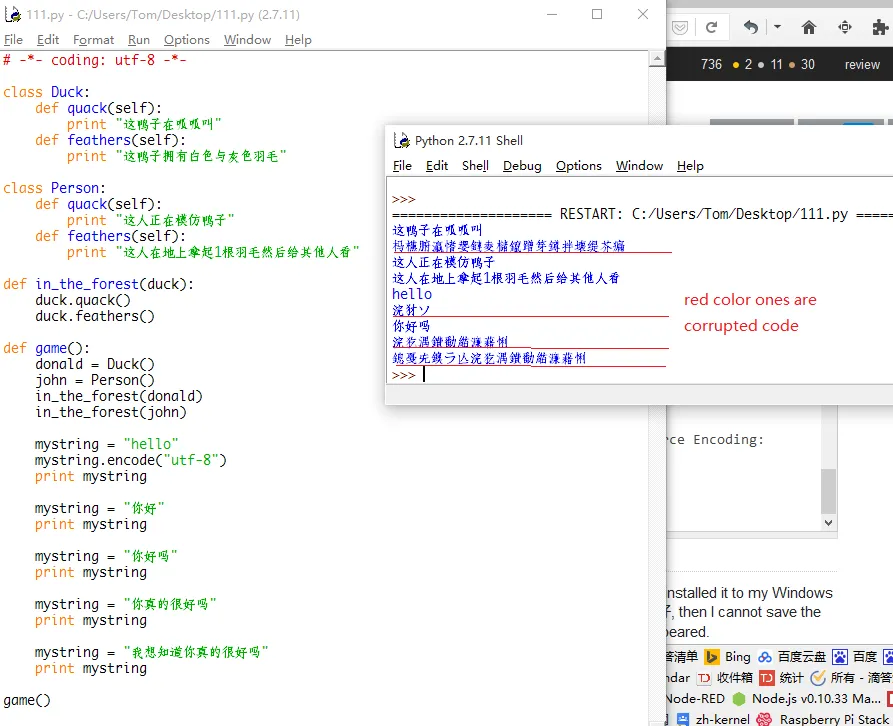Screen dimensions: 893x726
Task: Open the puzzle-piece add-ons icon
Action: 880,27
